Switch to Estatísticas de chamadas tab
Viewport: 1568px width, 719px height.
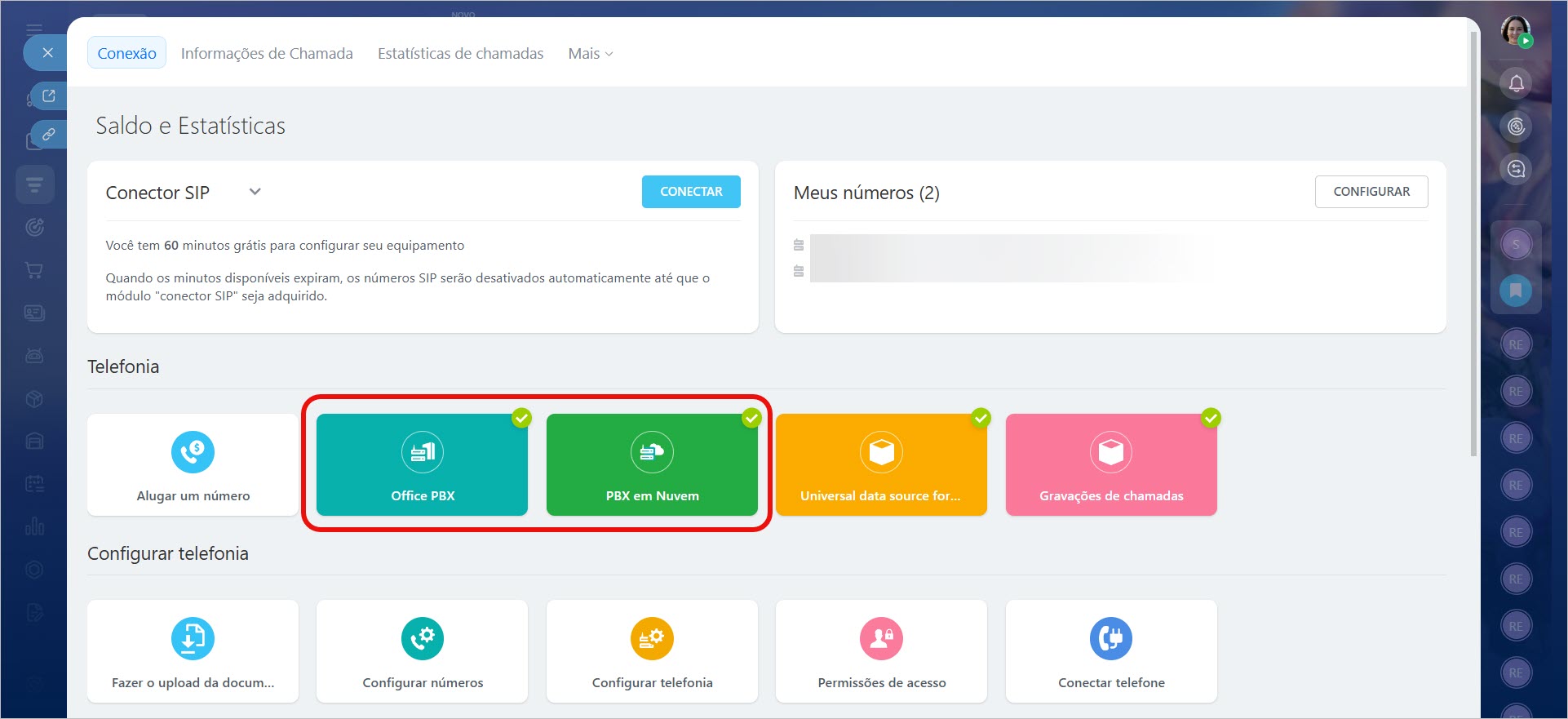[460, 54]
